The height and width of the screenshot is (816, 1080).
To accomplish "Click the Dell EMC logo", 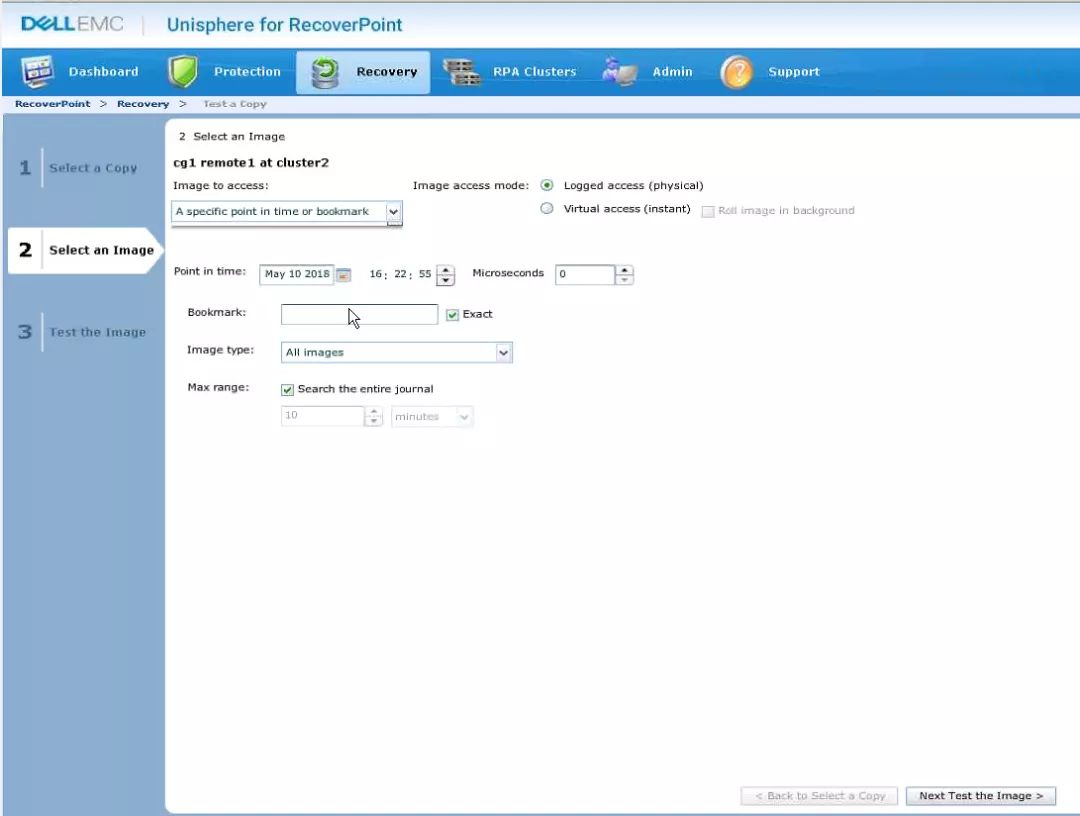I will pos(72,24).
